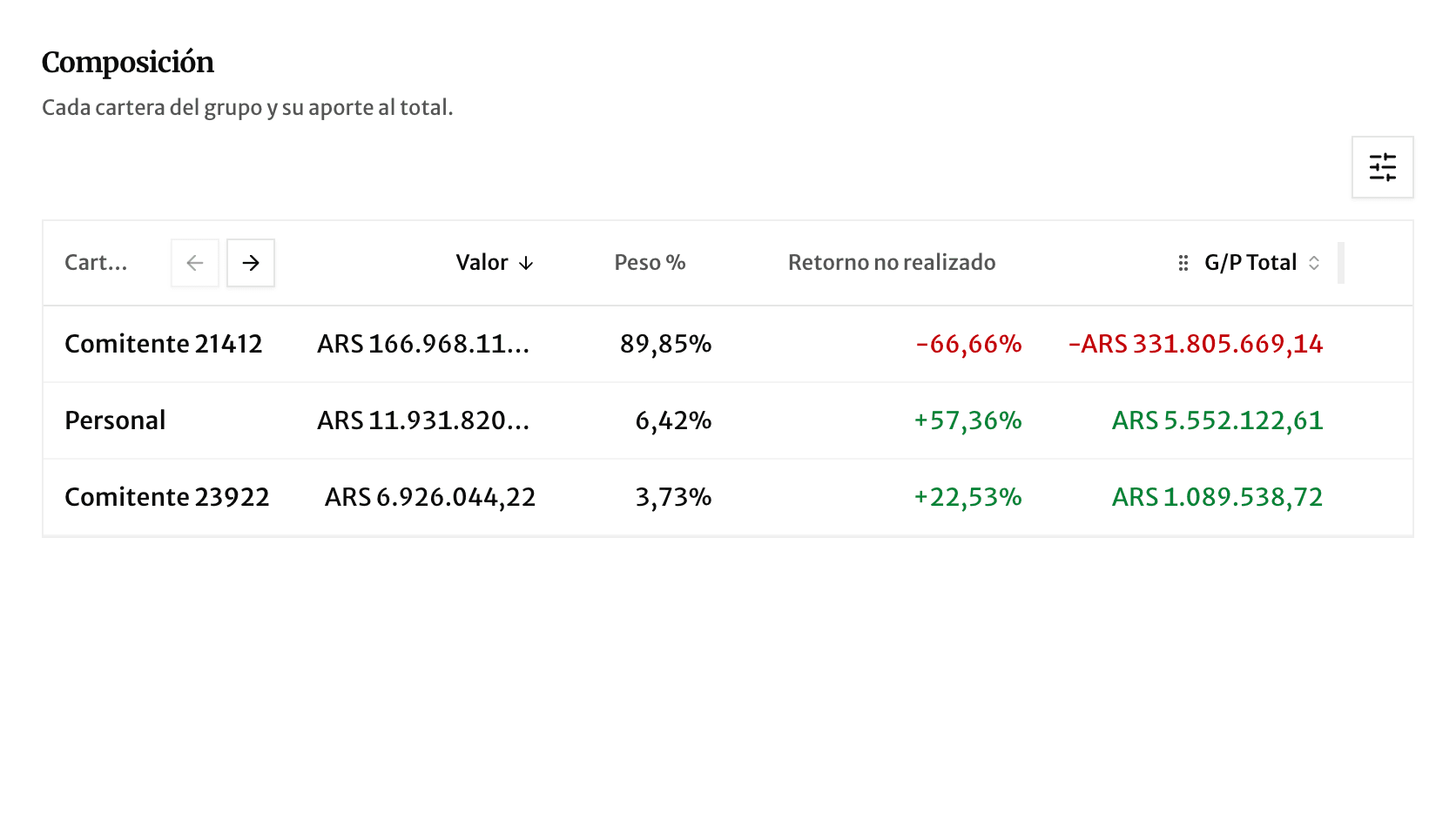The image size is (1456, 827).
Task: Click value ARS 11.931.820... cell
Action: point(423,420)
